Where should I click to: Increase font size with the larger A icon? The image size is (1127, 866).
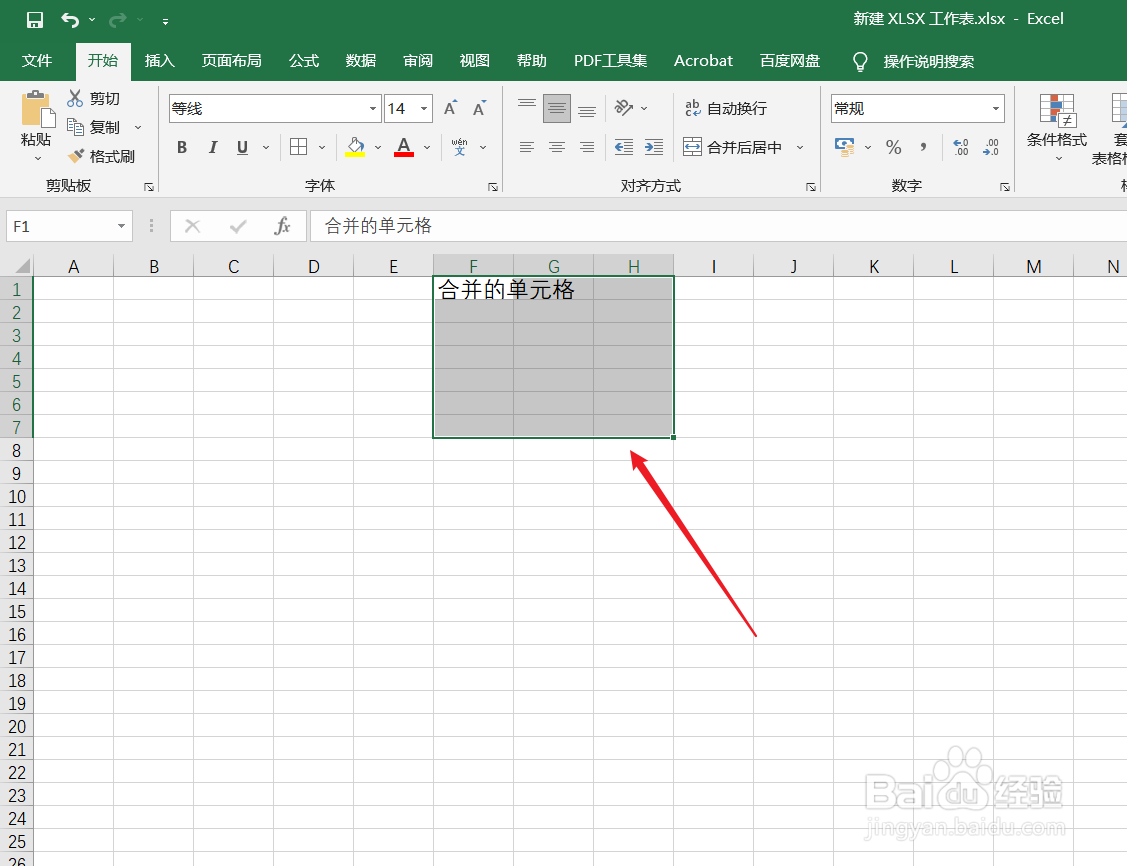[x=451, y=109]
